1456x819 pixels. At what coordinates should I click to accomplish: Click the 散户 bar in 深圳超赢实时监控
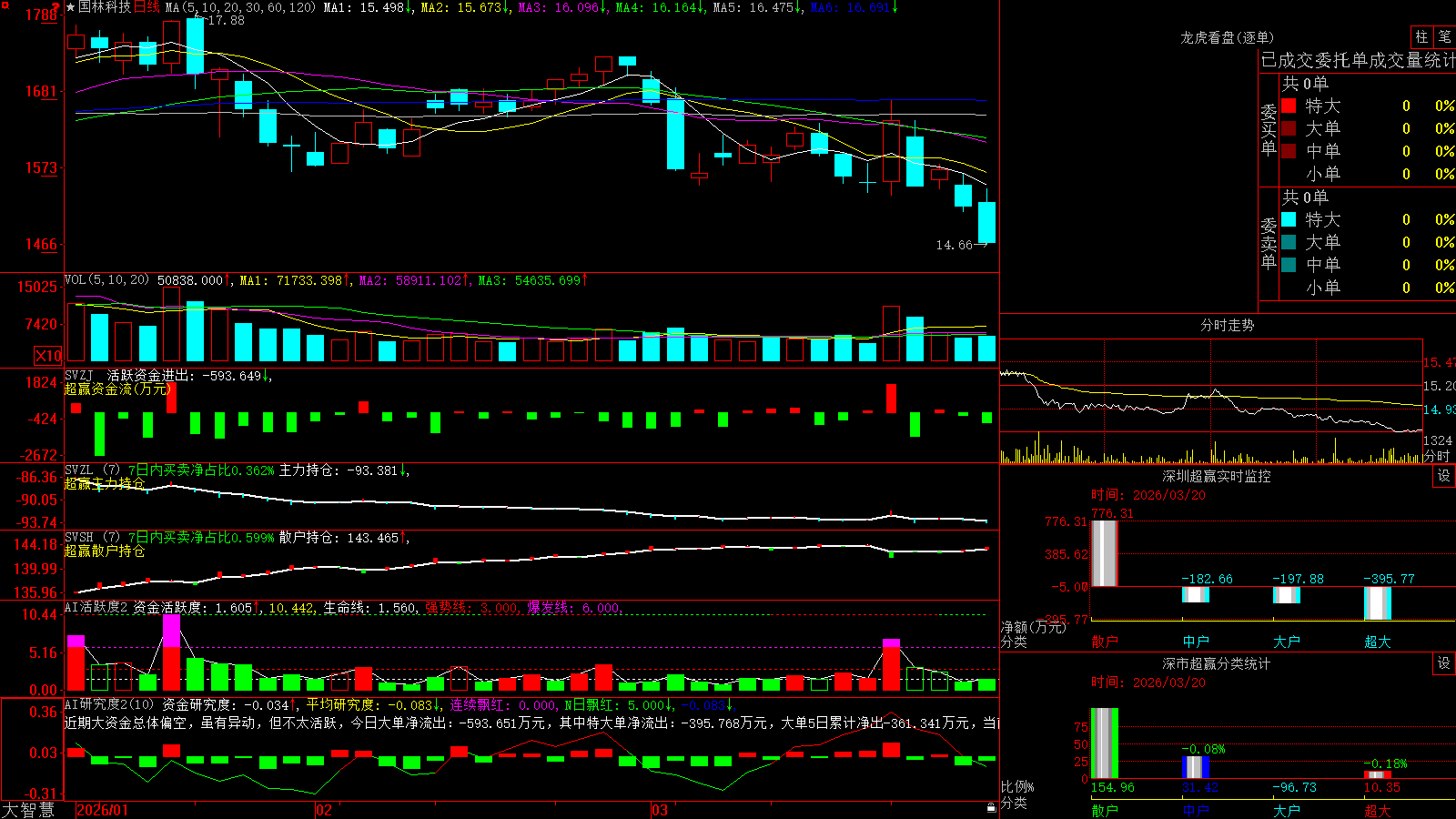(x=1104, y=552)
